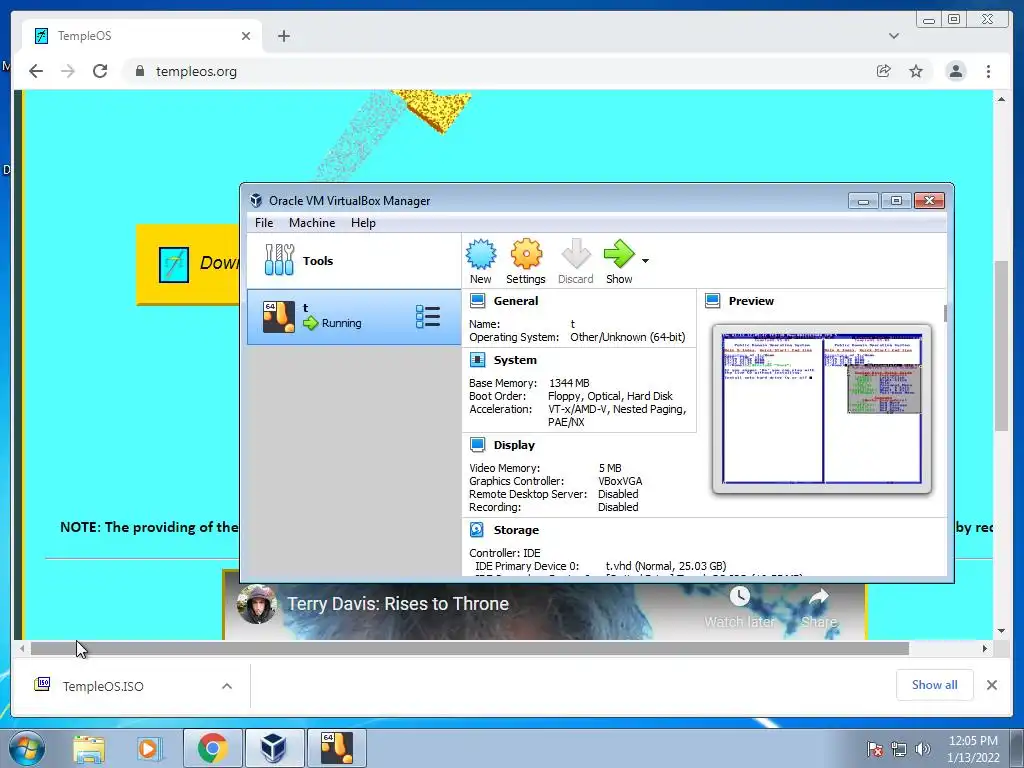1024x768 pixels.
Task: Click the page scroll down arrow
Action: (x=1002, y=631)
